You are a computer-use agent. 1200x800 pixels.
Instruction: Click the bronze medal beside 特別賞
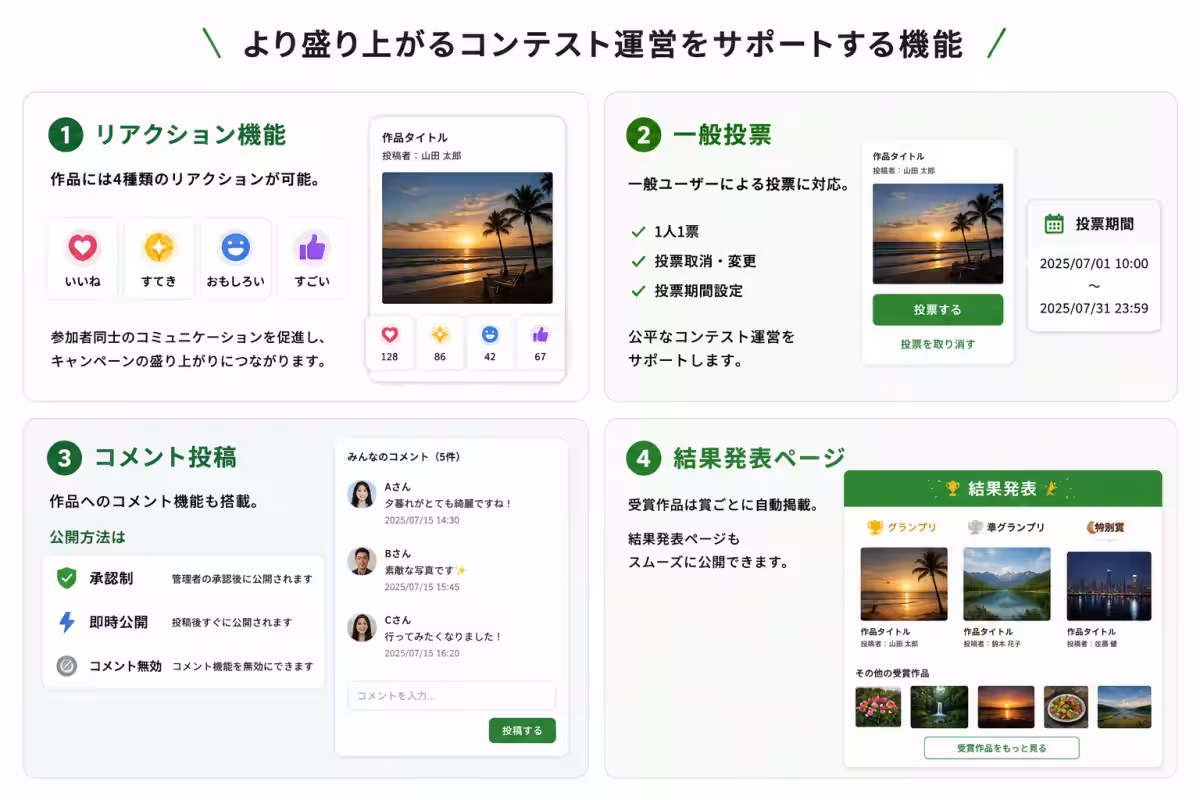point(1092,527)
